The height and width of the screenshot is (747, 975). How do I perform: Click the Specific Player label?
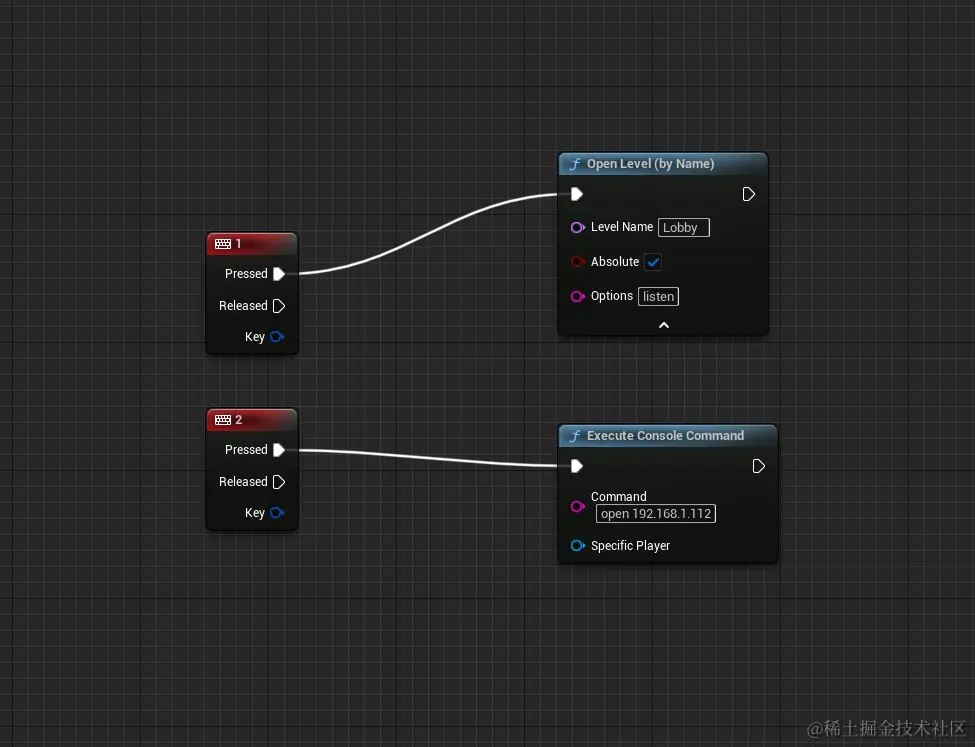[x=631, y=545]
